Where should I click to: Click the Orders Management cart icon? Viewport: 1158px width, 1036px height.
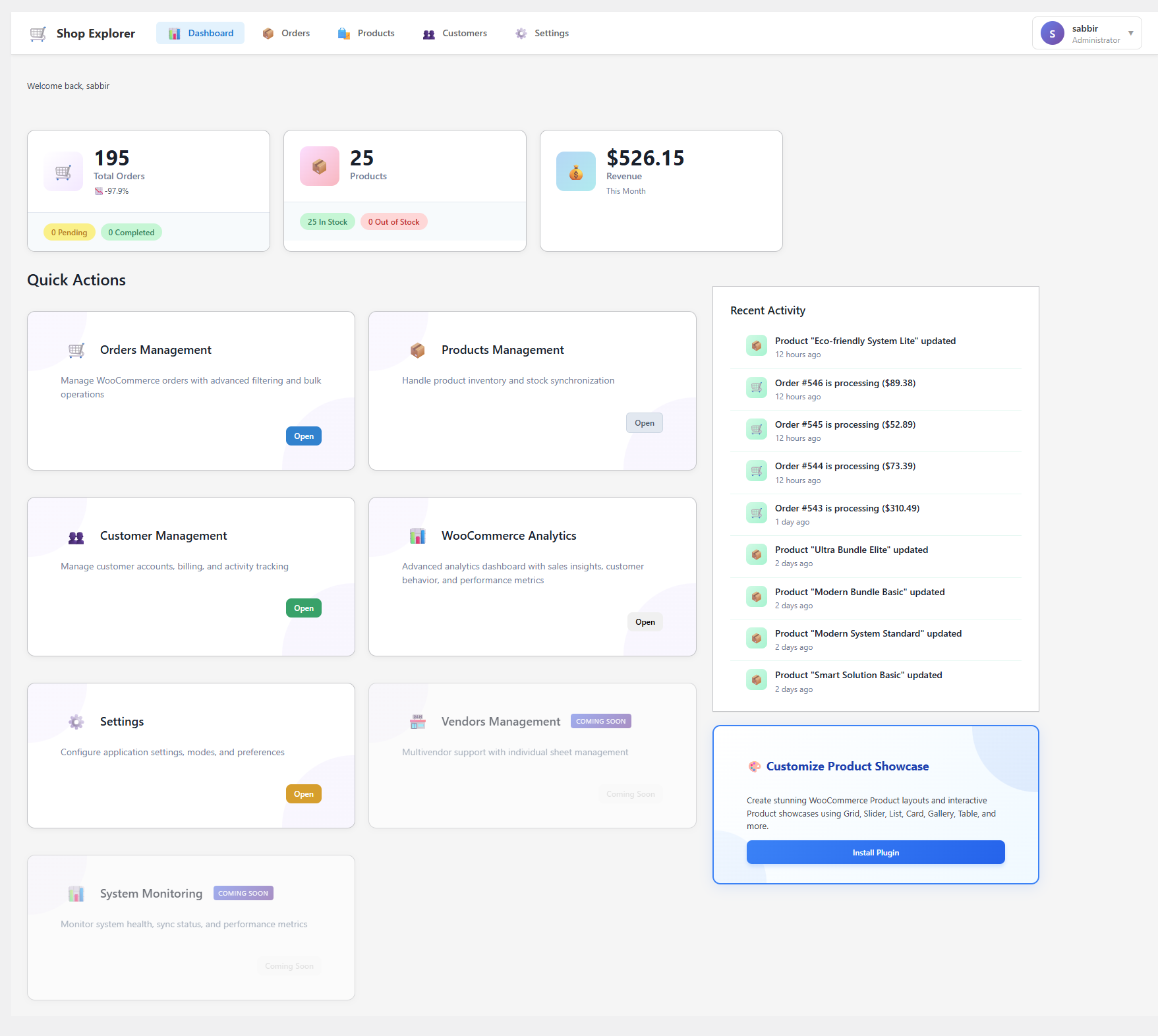click(76, 351)
